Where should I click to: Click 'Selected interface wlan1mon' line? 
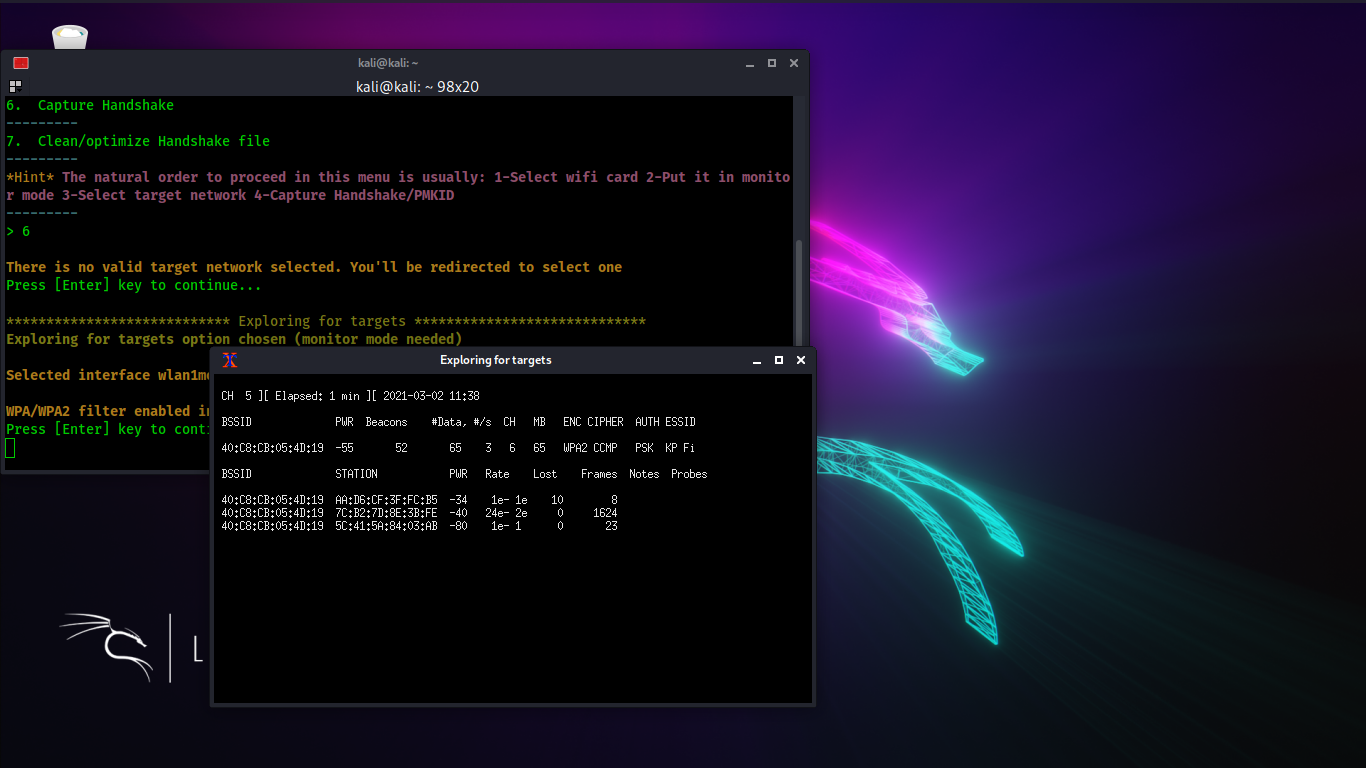click(108, 375)
